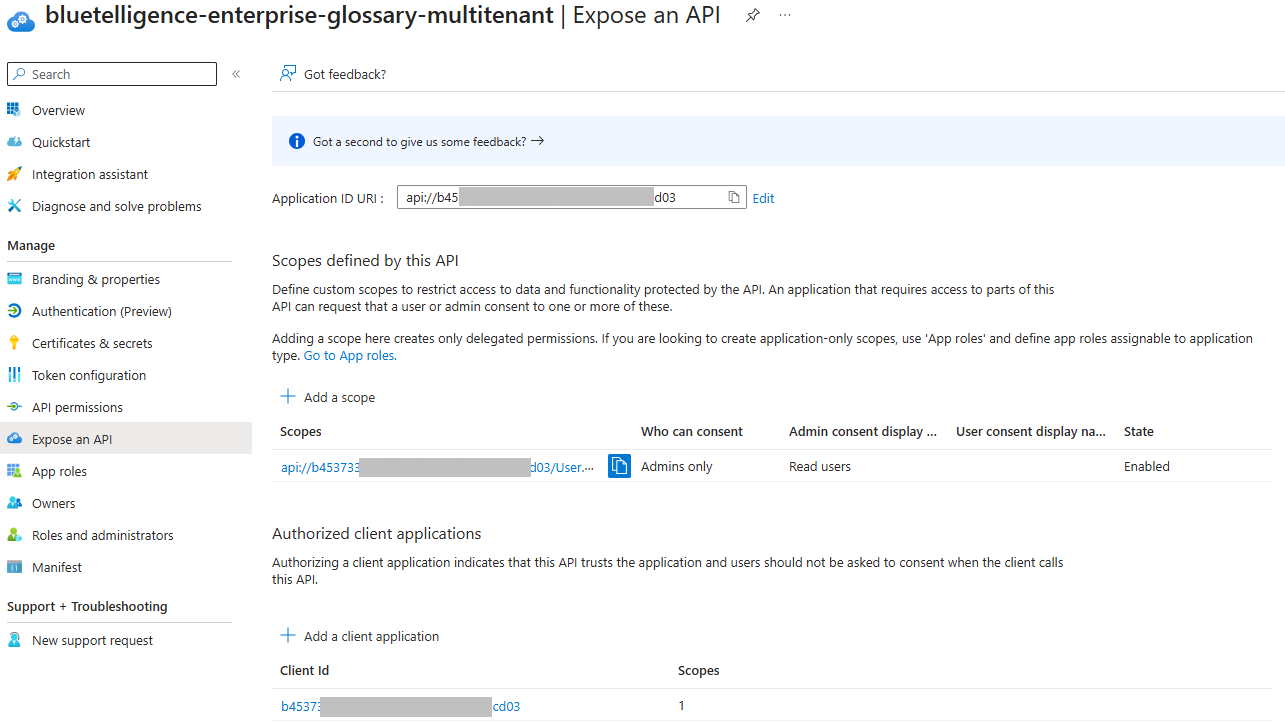The image size is (1285, 723).
Task: Click the Diagnose and solve problems wrench icon
Action: point(14,206)
